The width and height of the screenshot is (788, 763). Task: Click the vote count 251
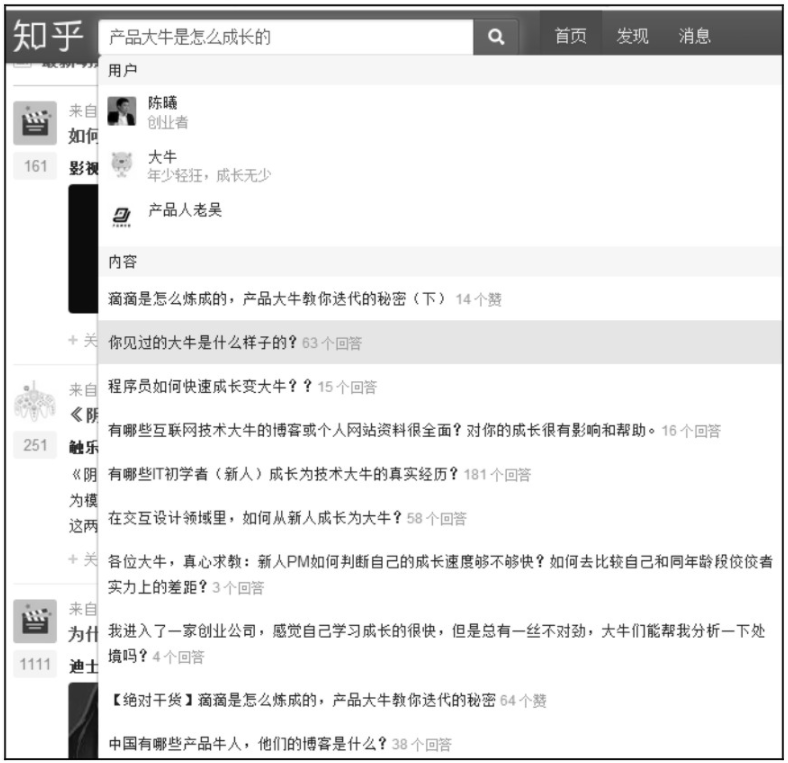point(35,445)
